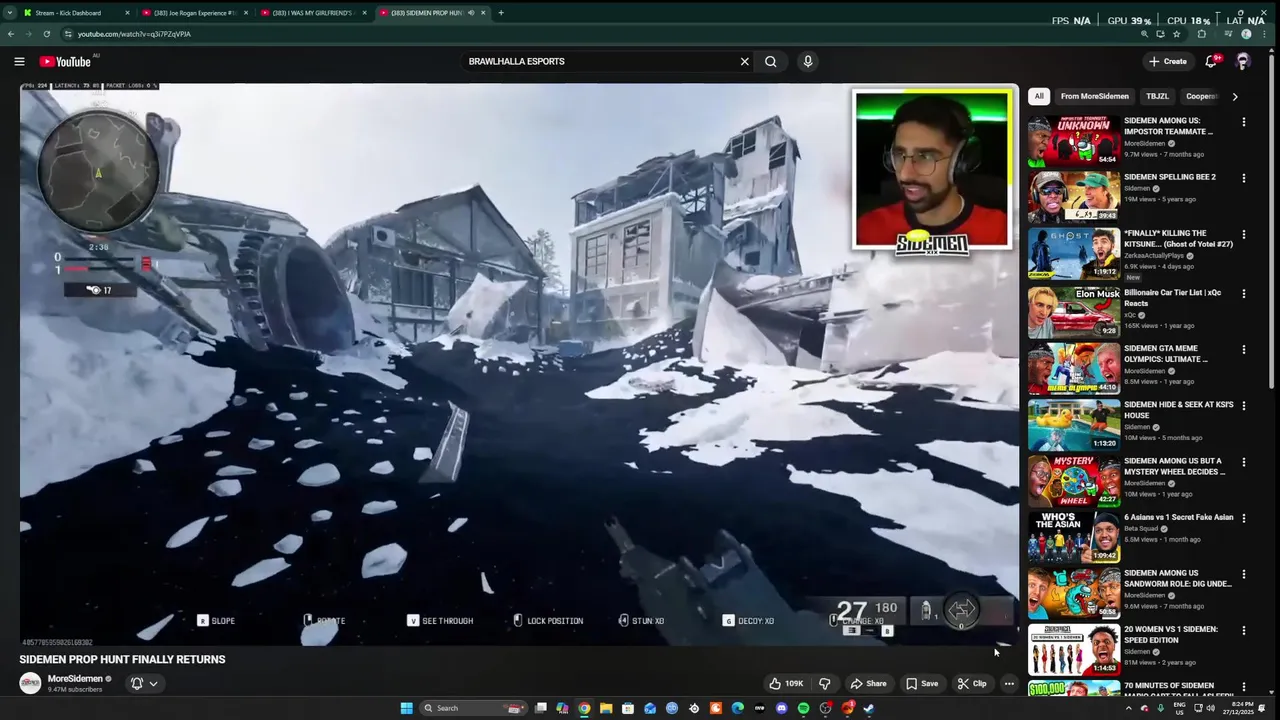The width and height of the screenshot is (1280, 720).
Task: Open the MoreSidemen channel avatar
Action: (x=30, y=683)
